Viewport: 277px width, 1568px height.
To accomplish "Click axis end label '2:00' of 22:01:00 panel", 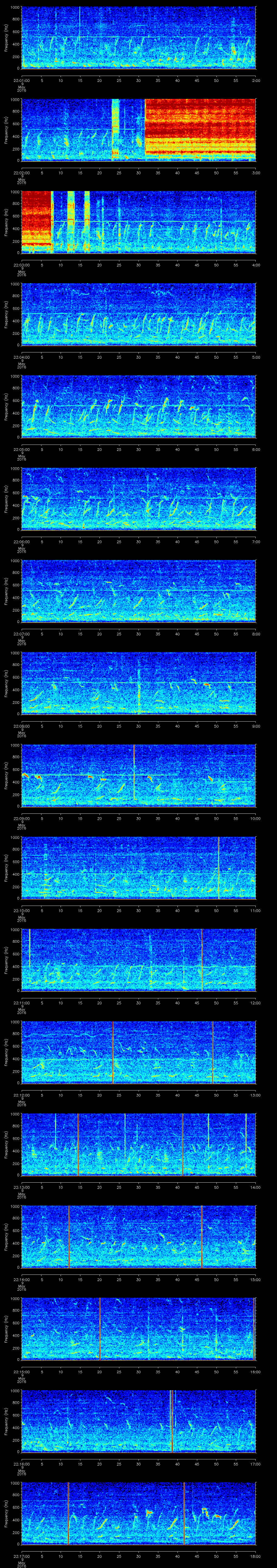I will [256, 80].
